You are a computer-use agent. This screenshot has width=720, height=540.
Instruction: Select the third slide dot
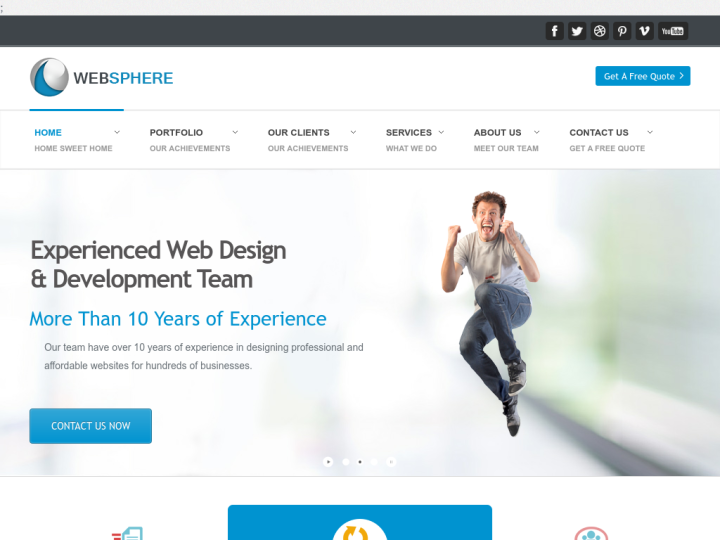[374, 461]
